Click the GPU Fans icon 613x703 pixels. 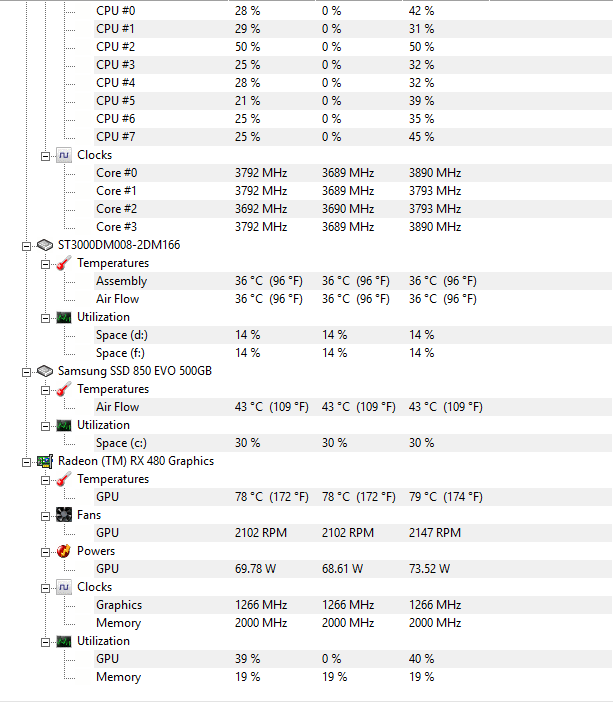coord(64,515)
